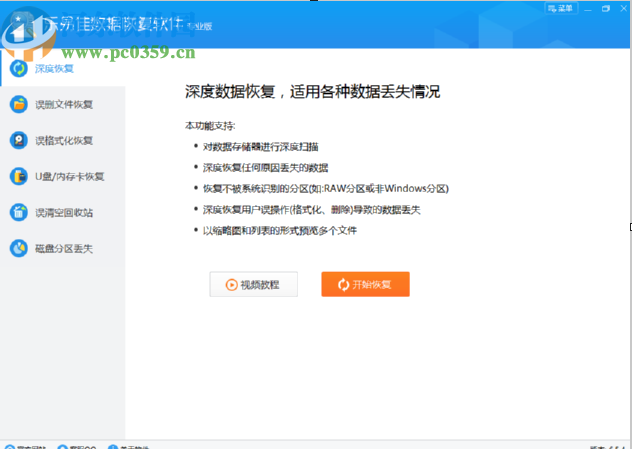Click the 误删文件恢复 folder icon
The image size is (632, 449).
[x=19, y=104]
